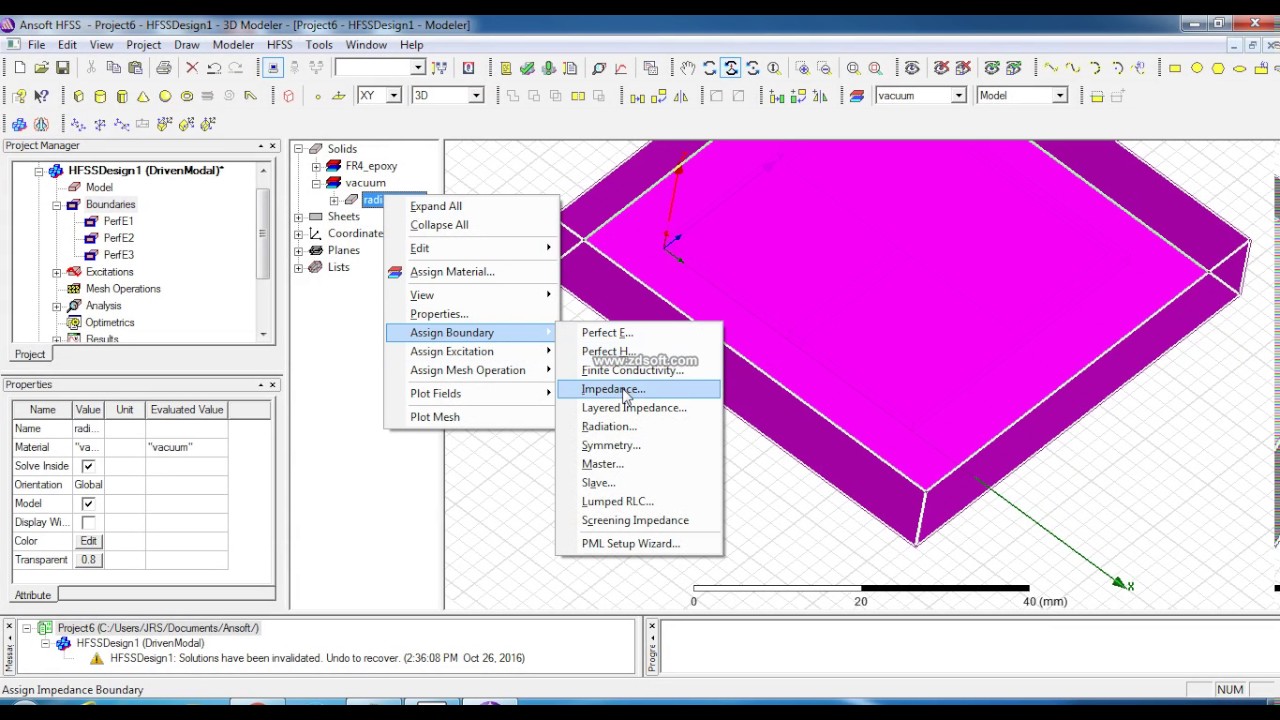Click the New project icon

point(20,68)
